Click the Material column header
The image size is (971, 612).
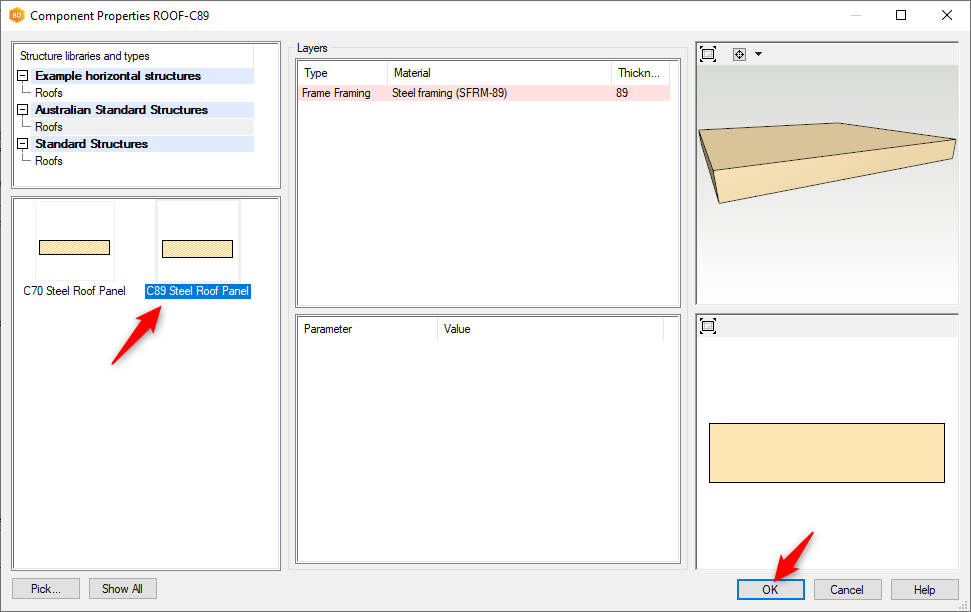click(498, 73)
